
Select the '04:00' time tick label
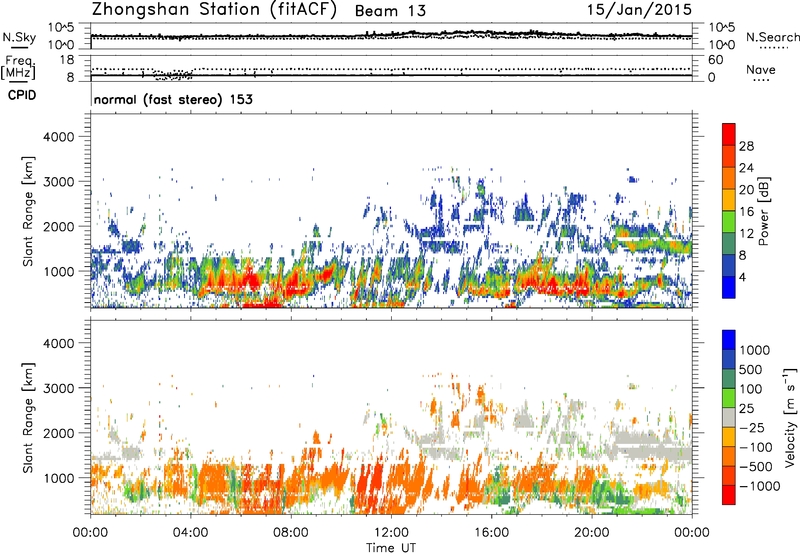190,533
